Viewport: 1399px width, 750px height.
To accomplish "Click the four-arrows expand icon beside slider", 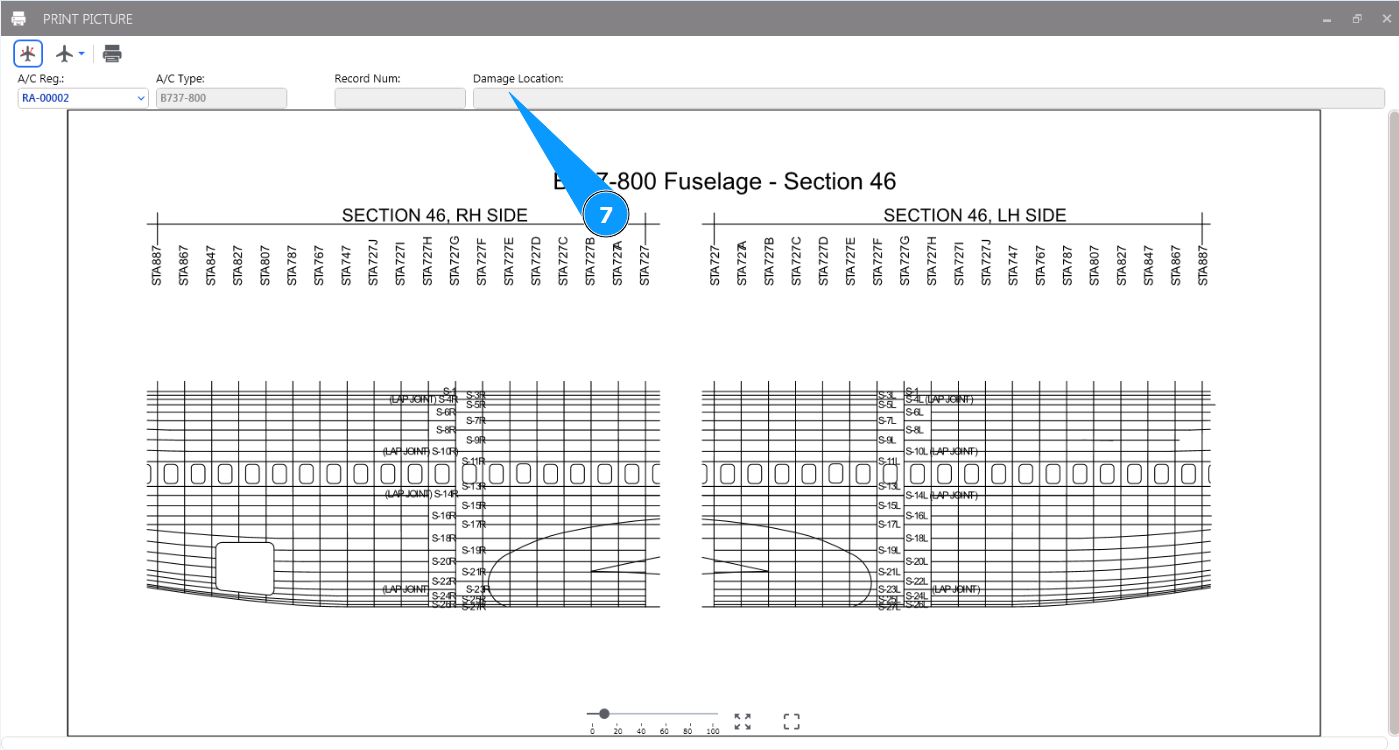I will tap(742, 722).
